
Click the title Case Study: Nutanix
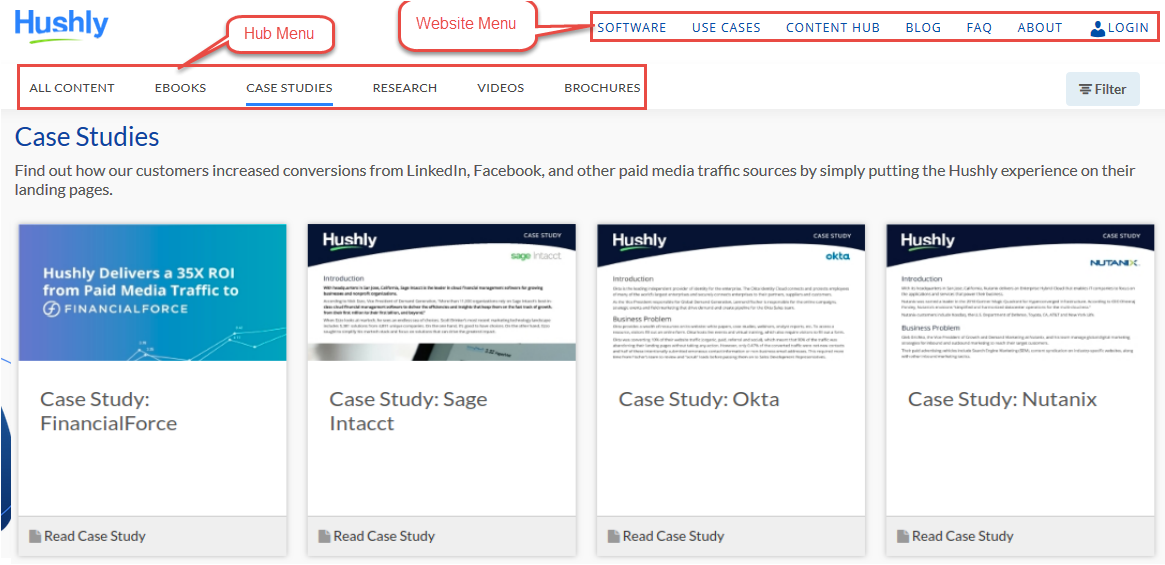pyautogui.click(x=1002, y=399)
